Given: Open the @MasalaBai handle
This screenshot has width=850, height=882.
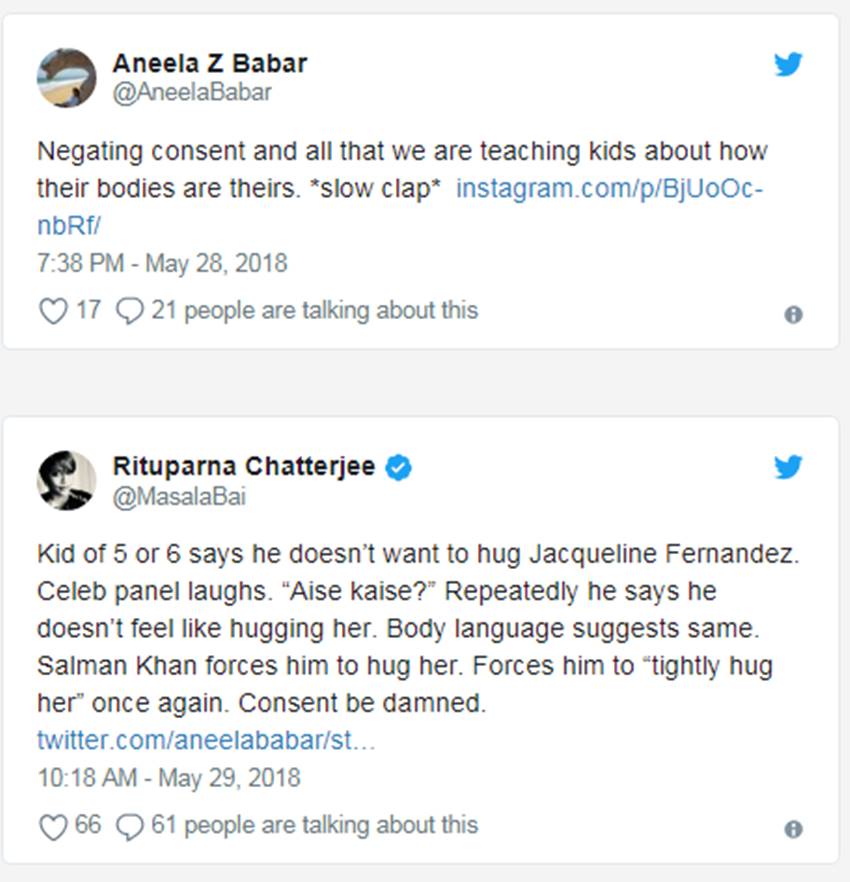Looking at the screenshot, I should (180, 495).
